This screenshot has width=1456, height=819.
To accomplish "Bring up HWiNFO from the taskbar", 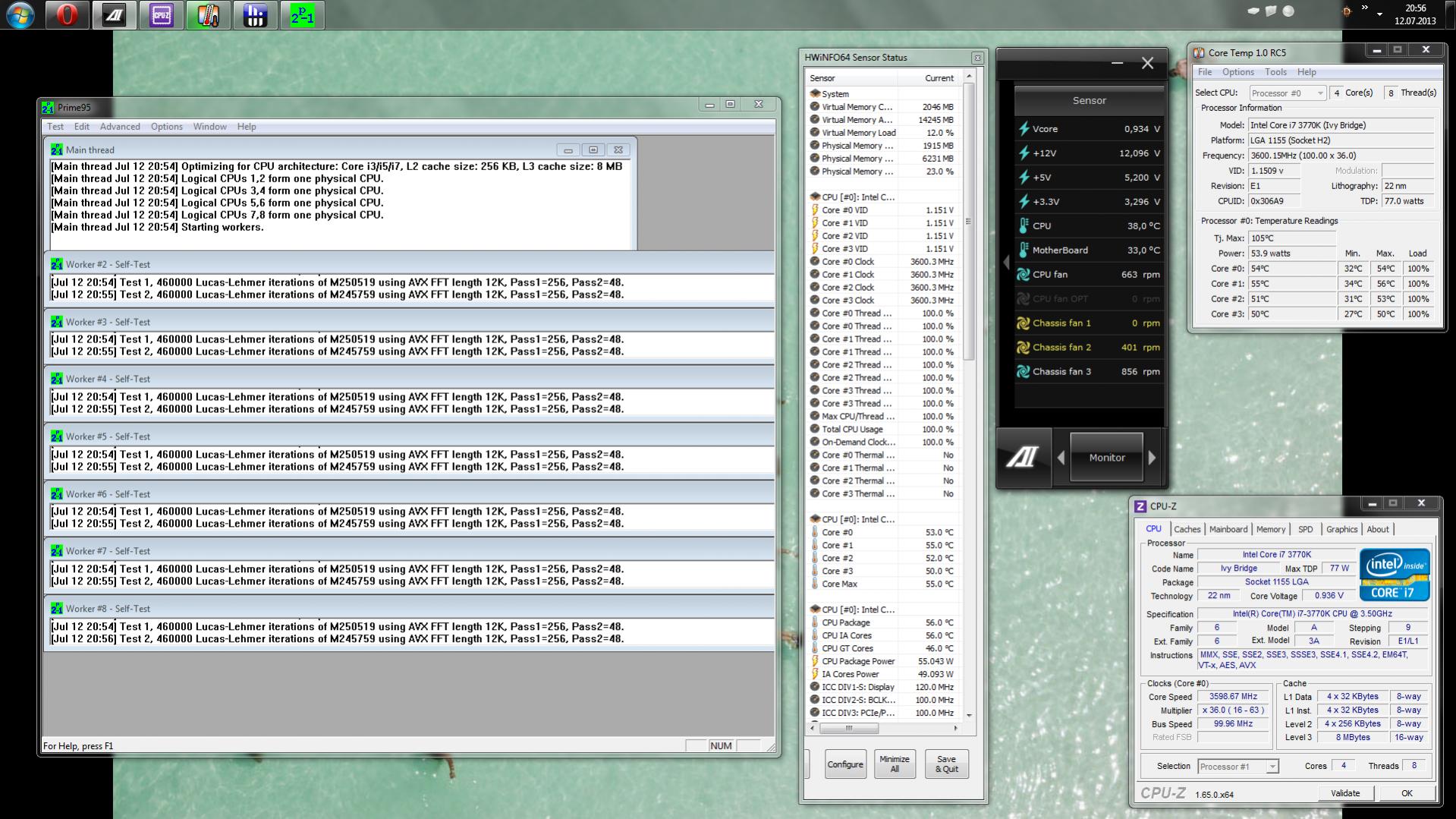I will point(255,15).
